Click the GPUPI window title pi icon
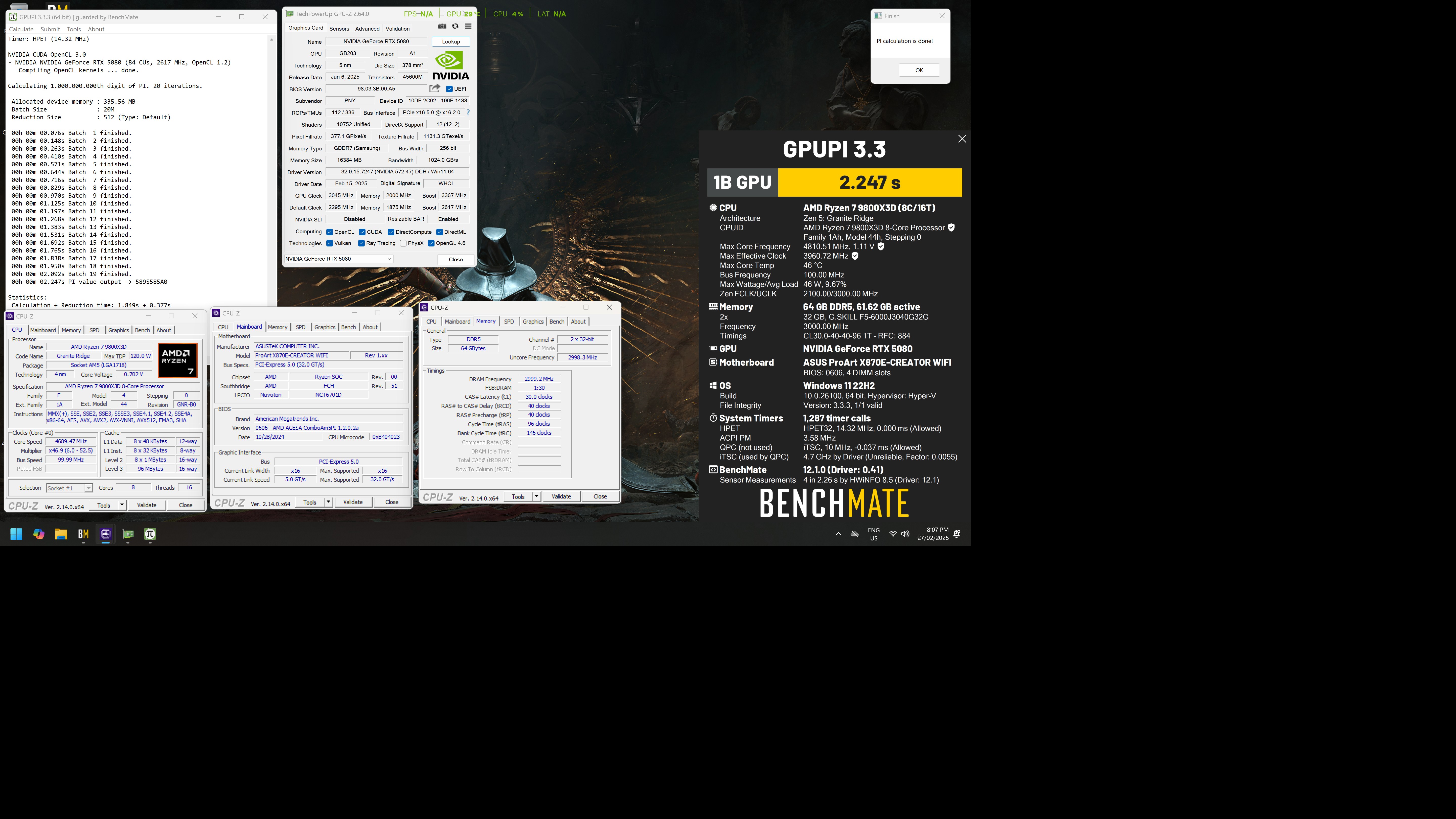Screen dimensions: 1456x819 point(12,17)
